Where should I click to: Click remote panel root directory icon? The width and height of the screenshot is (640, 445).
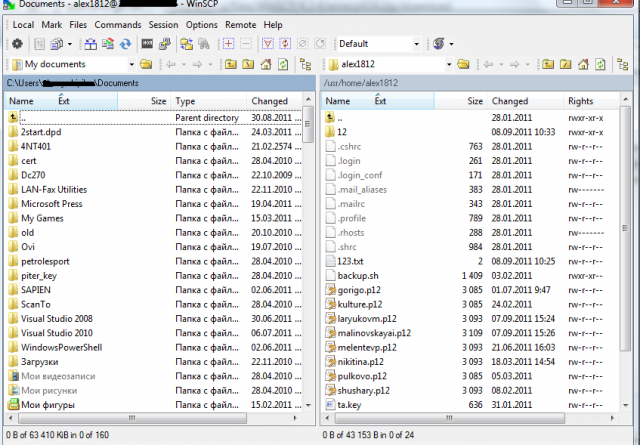(x=565, y=64)
